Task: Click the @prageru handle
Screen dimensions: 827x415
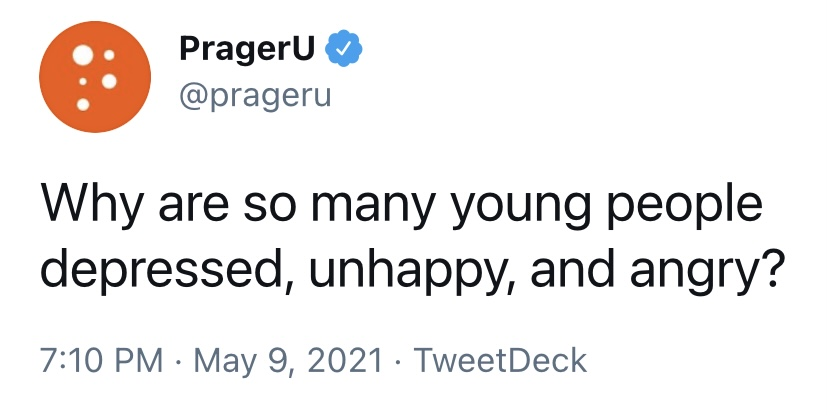Action: point(254,97)
